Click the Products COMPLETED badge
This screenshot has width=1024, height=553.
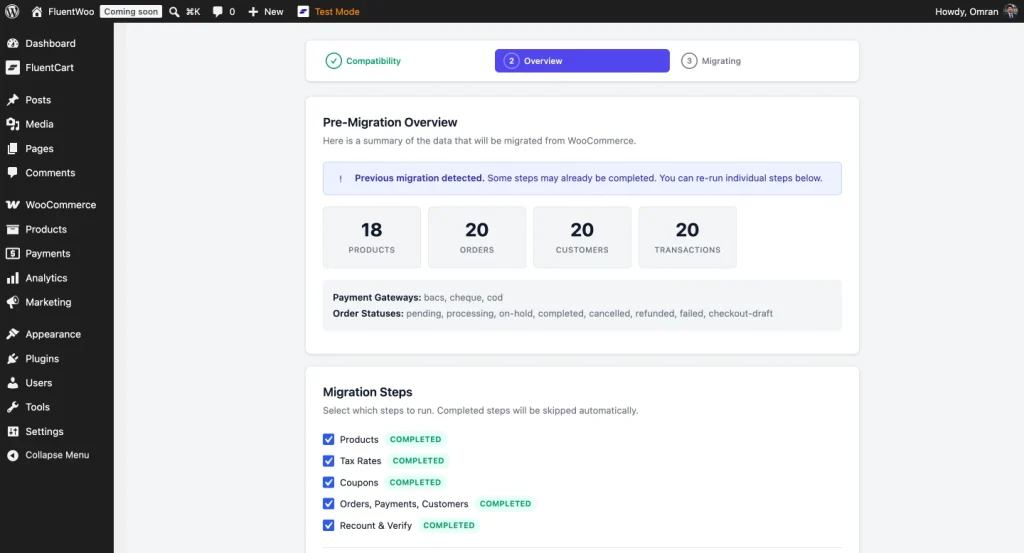[x=415, y=439]
